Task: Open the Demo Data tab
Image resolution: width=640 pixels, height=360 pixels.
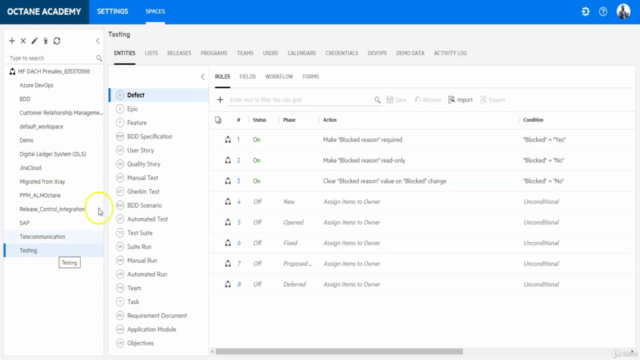Action: [x=410, y=53]
